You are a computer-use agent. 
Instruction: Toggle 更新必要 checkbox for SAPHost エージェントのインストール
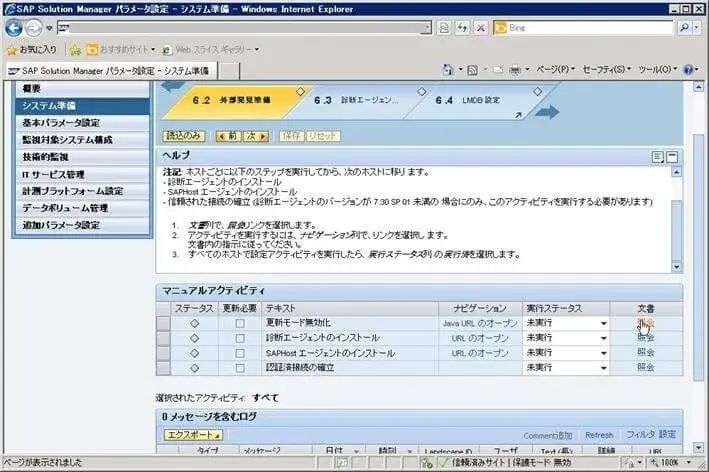[x=240, y=354]
